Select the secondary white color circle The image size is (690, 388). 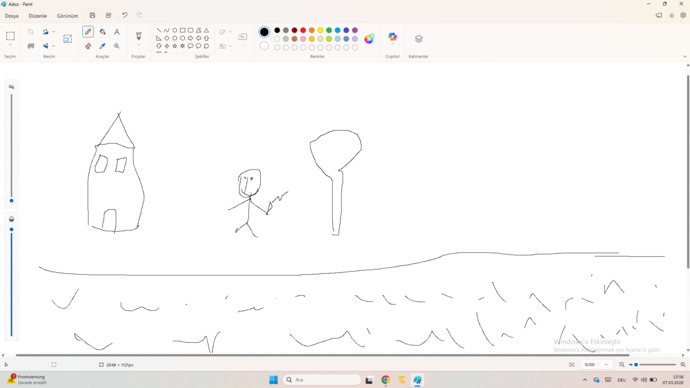coord(264,46)
